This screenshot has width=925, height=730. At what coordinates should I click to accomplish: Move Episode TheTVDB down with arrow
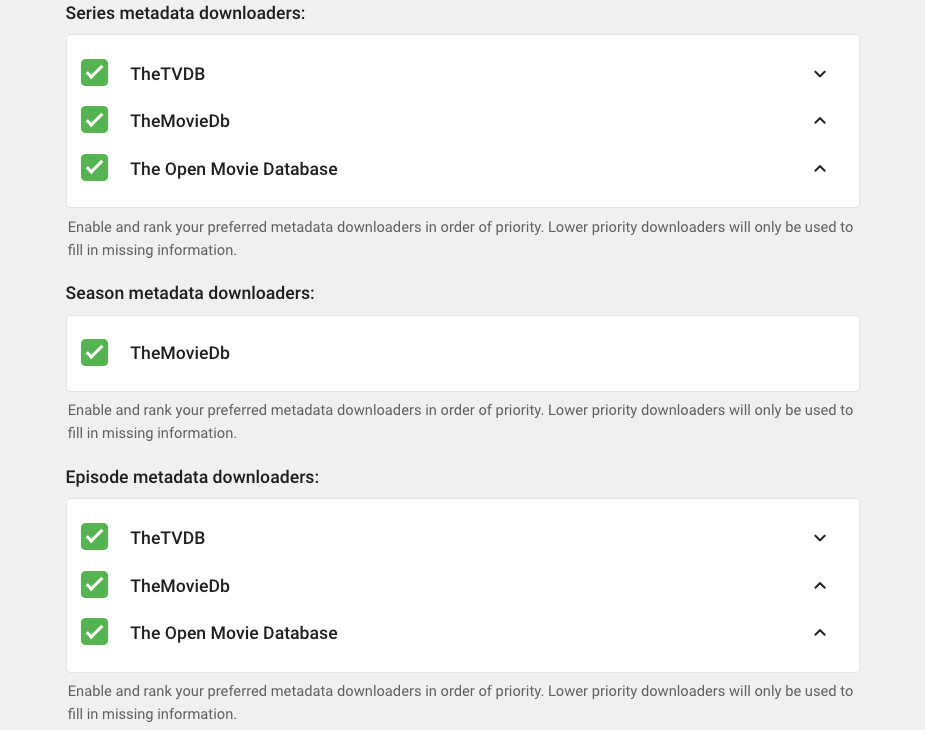820,537
